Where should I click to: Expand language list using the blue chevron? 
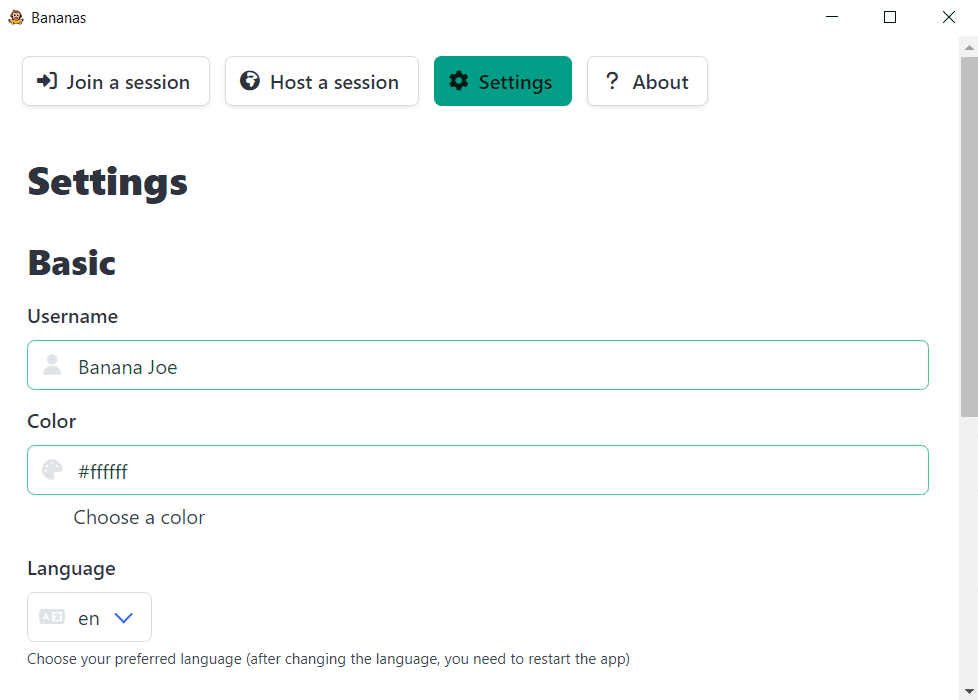pos(124,618)
